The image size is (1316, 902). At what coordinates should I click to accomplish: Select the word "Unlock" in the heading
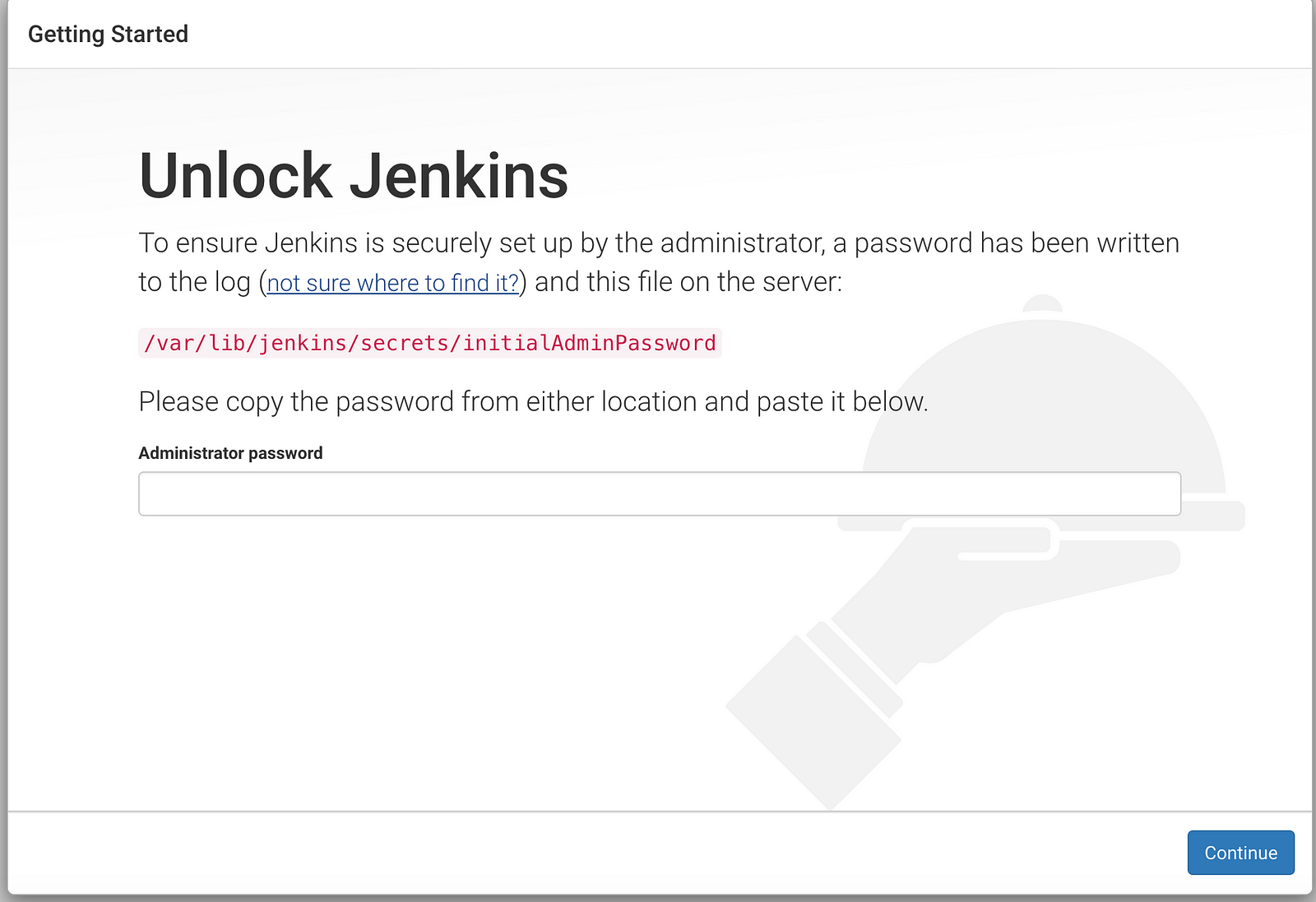coord(235,176)
